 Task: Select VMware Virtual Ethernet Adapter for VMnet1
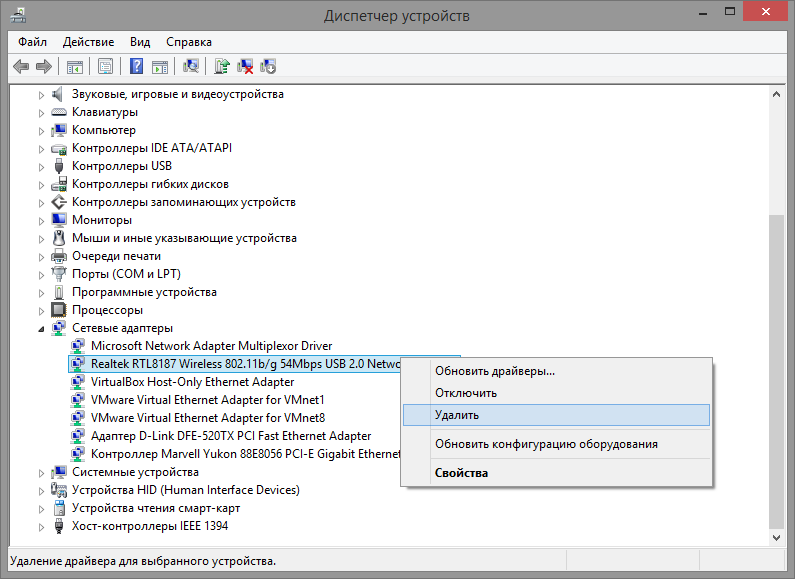pyautogui.click(x=207, y=400)
